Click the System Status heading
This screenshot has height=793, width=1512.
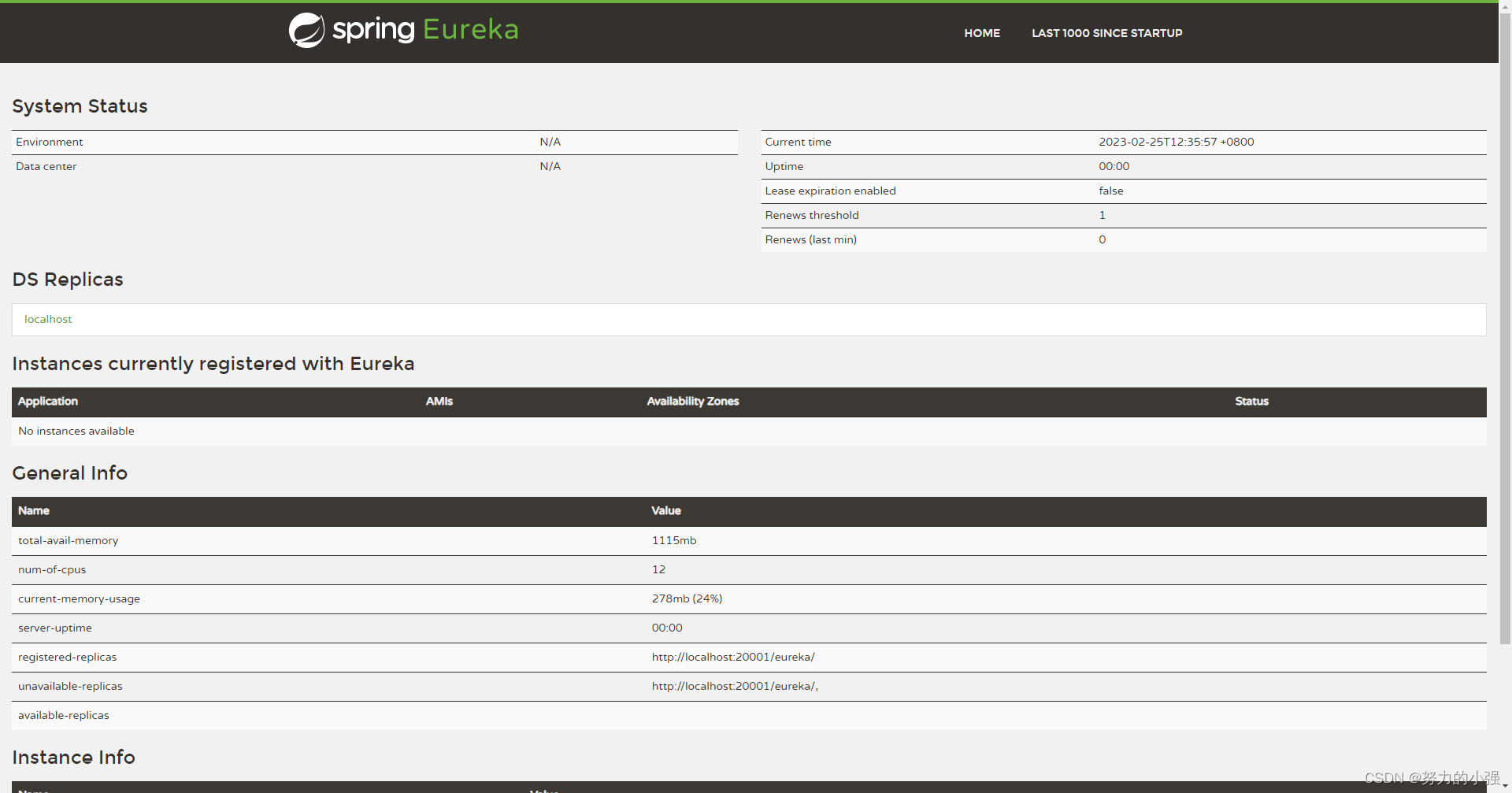[80, 106]
